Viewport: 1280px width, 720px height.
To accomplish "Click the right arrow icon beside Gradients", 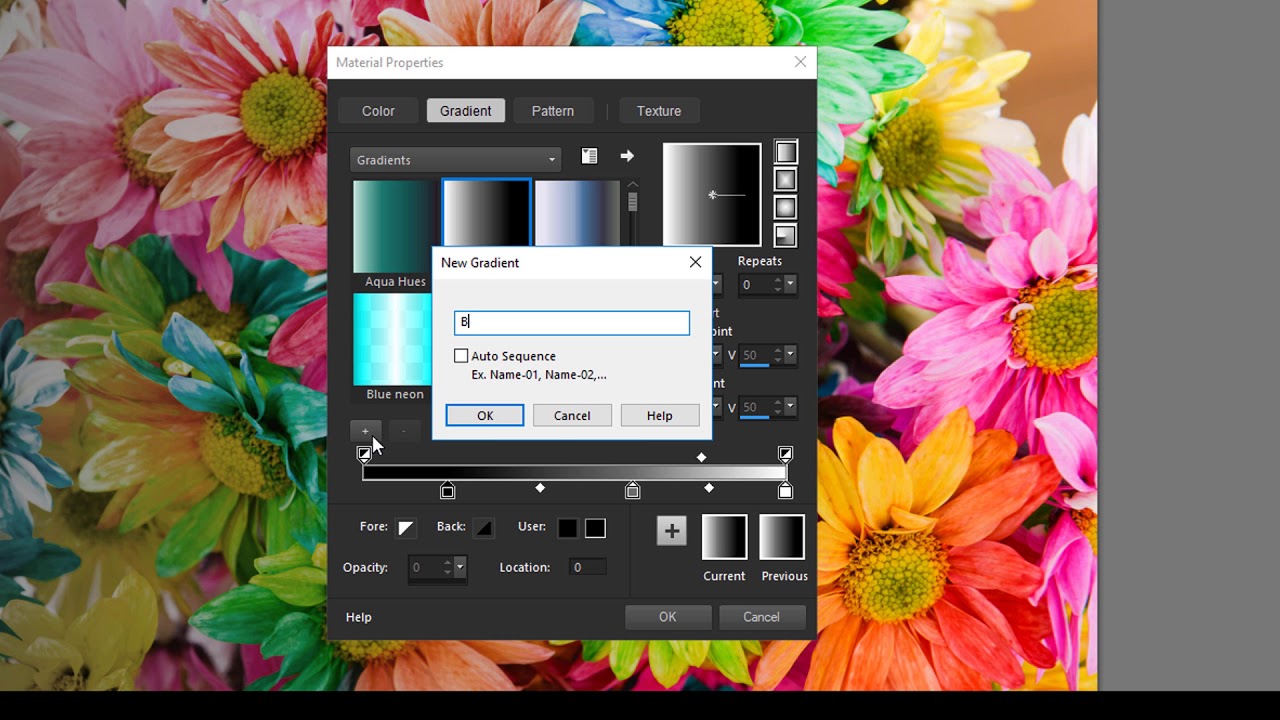I will (x=627, y=156).
